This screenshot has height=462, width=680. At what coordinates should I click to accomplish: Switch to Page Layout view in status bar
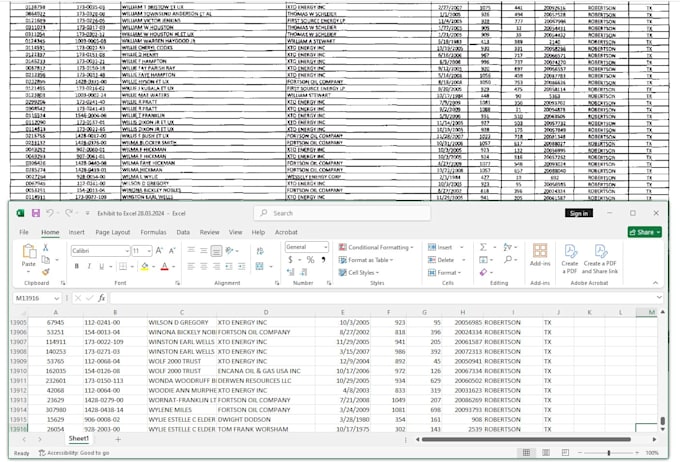546,452
